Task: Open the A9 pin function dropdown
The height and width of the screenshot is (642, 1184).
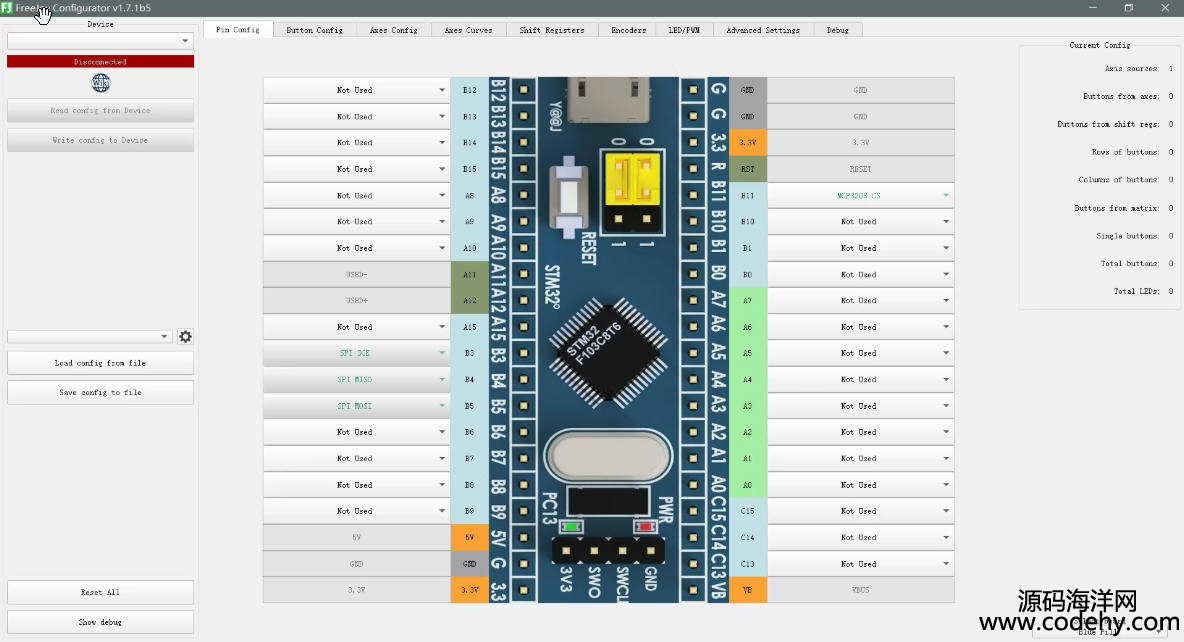Action: pos(356,222)
